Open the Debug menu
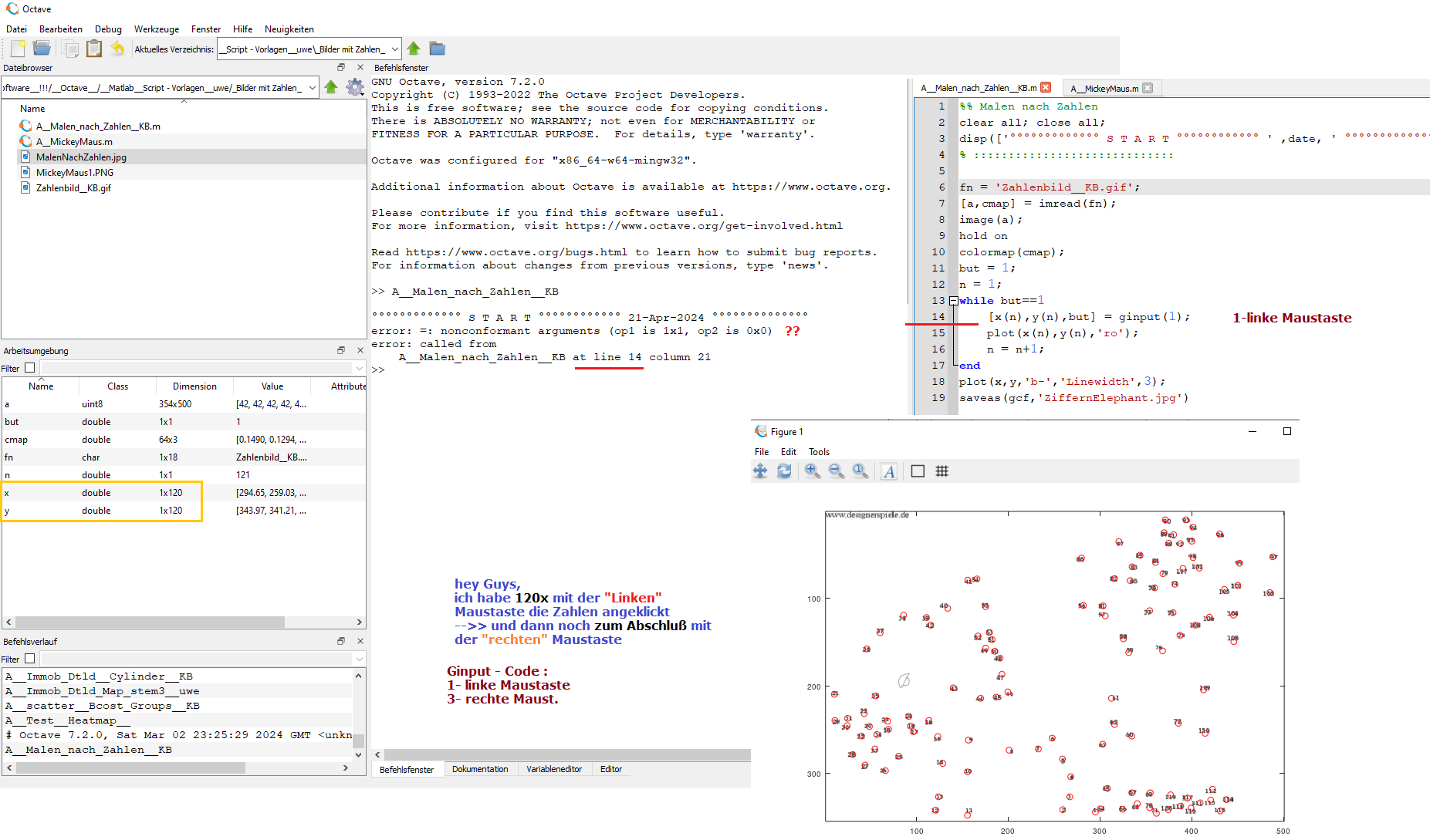The height and width of the screenshot is (840, 1430). [x=108, y=29]
